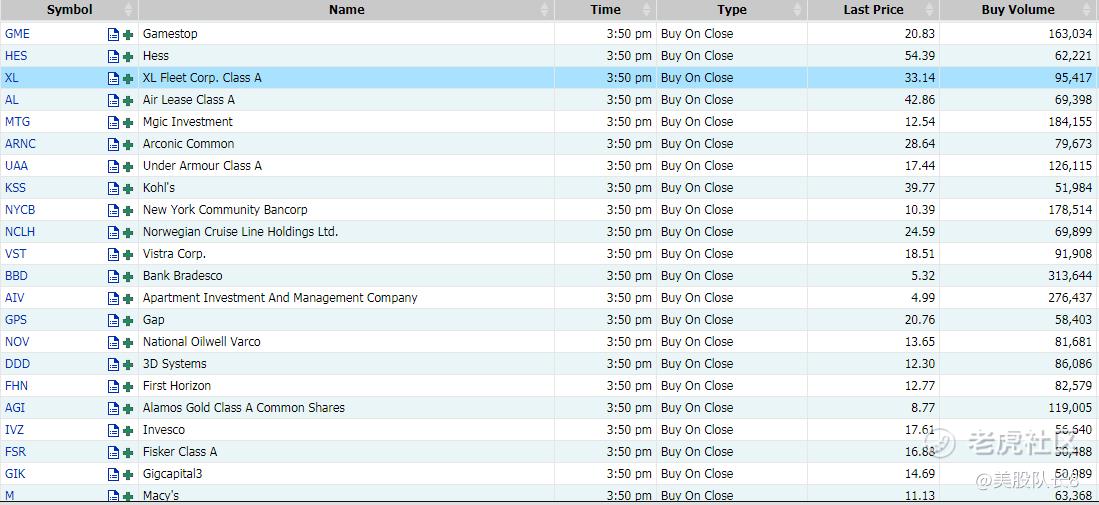The height and width of the screenshot is (505, 1099).
Task: Add AIV using its plus icon
Action: click(128, 299)
